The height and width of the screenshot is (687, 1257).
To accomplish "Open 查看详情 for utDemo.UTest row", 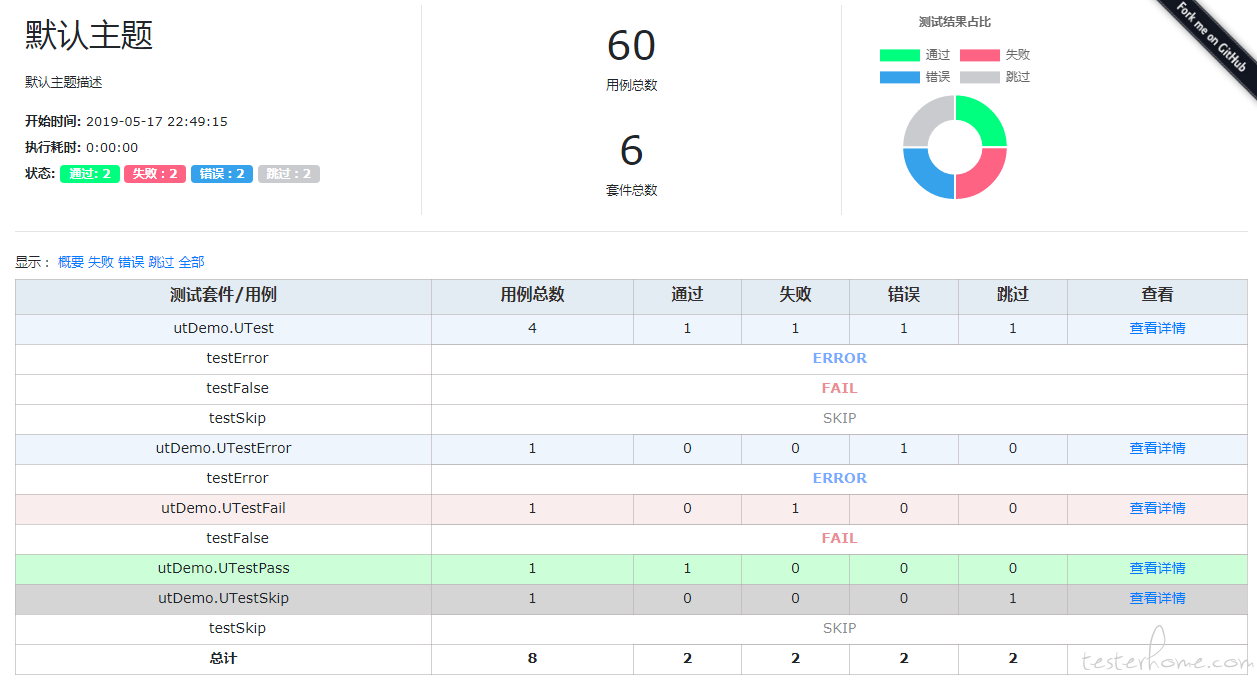I will [1157, 328].
